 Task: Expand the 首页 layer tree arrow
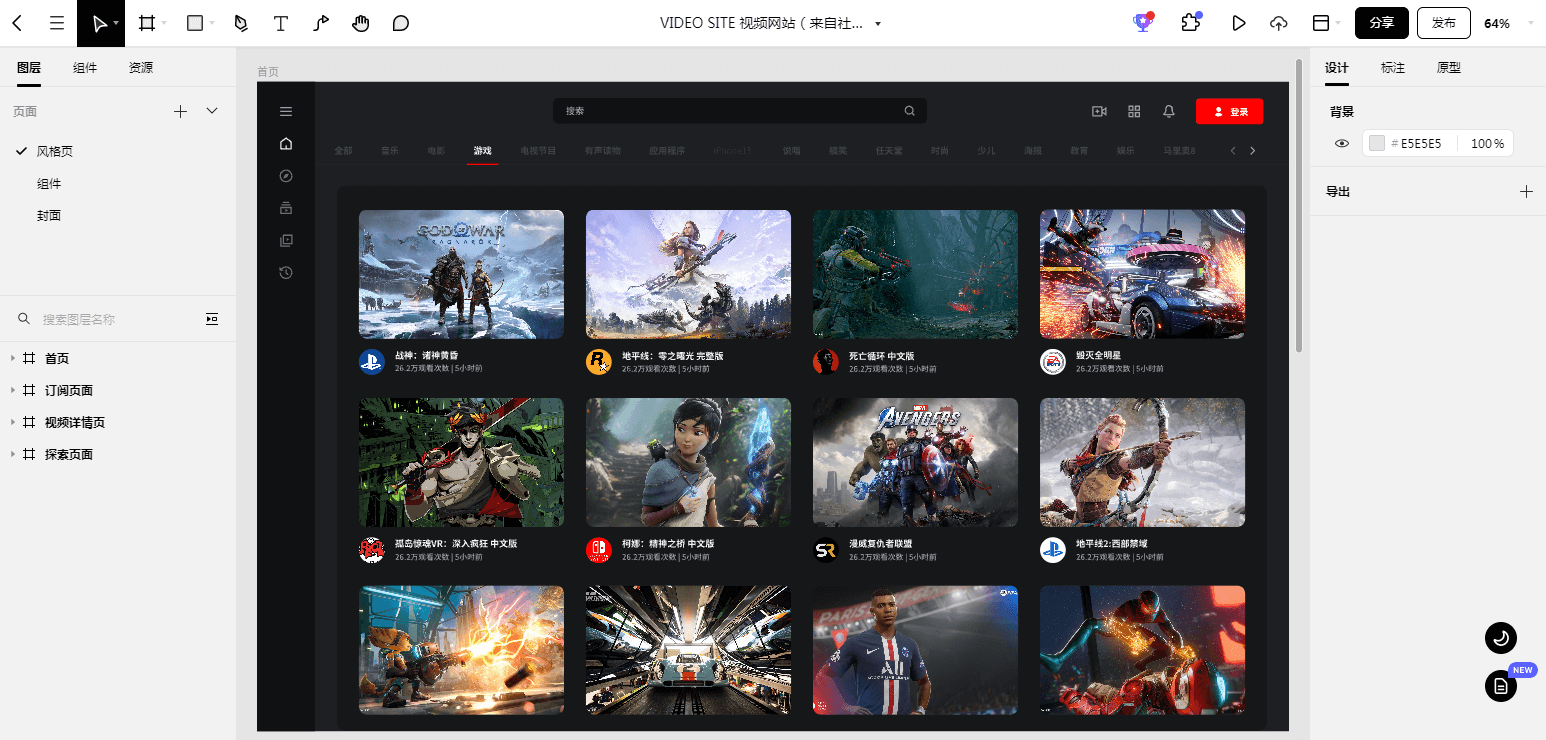pos(12,358)
